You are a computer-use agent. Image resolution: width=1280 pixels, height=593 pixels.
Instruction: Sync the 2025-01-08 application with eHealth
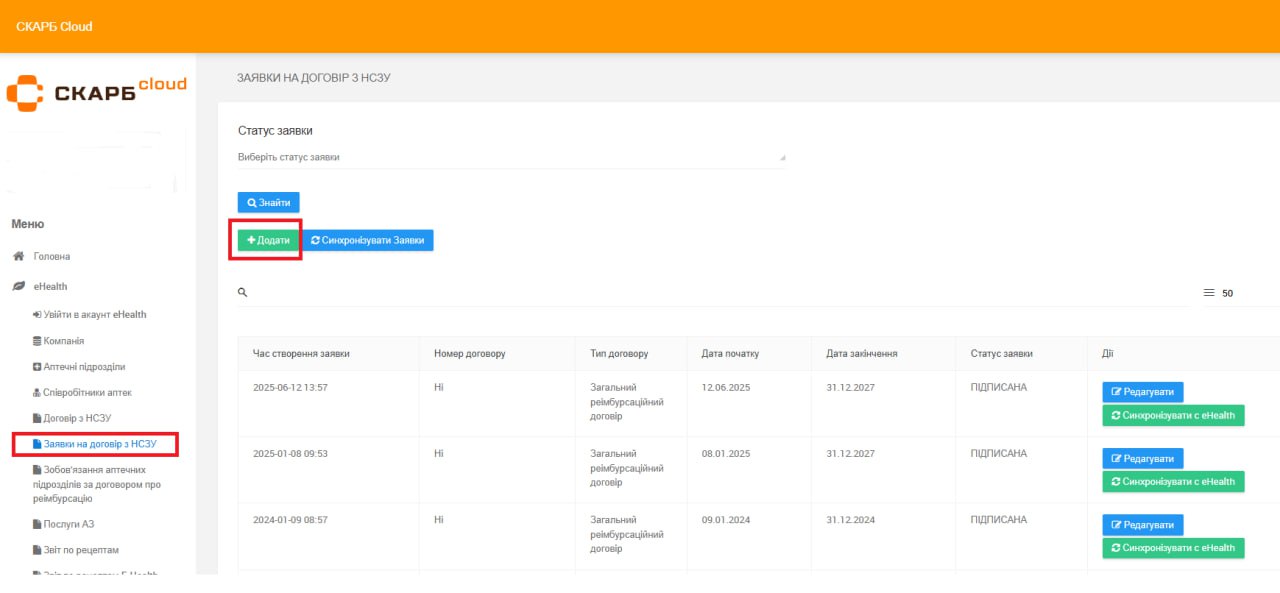[x=1173, y=482]
